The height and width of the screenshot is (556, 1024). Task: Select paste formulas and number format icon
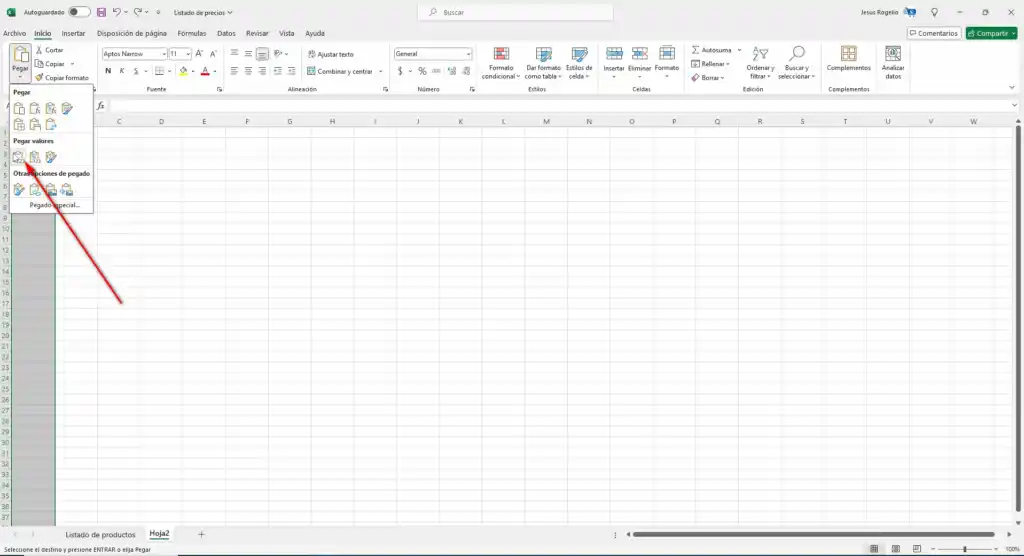[51, 108]
